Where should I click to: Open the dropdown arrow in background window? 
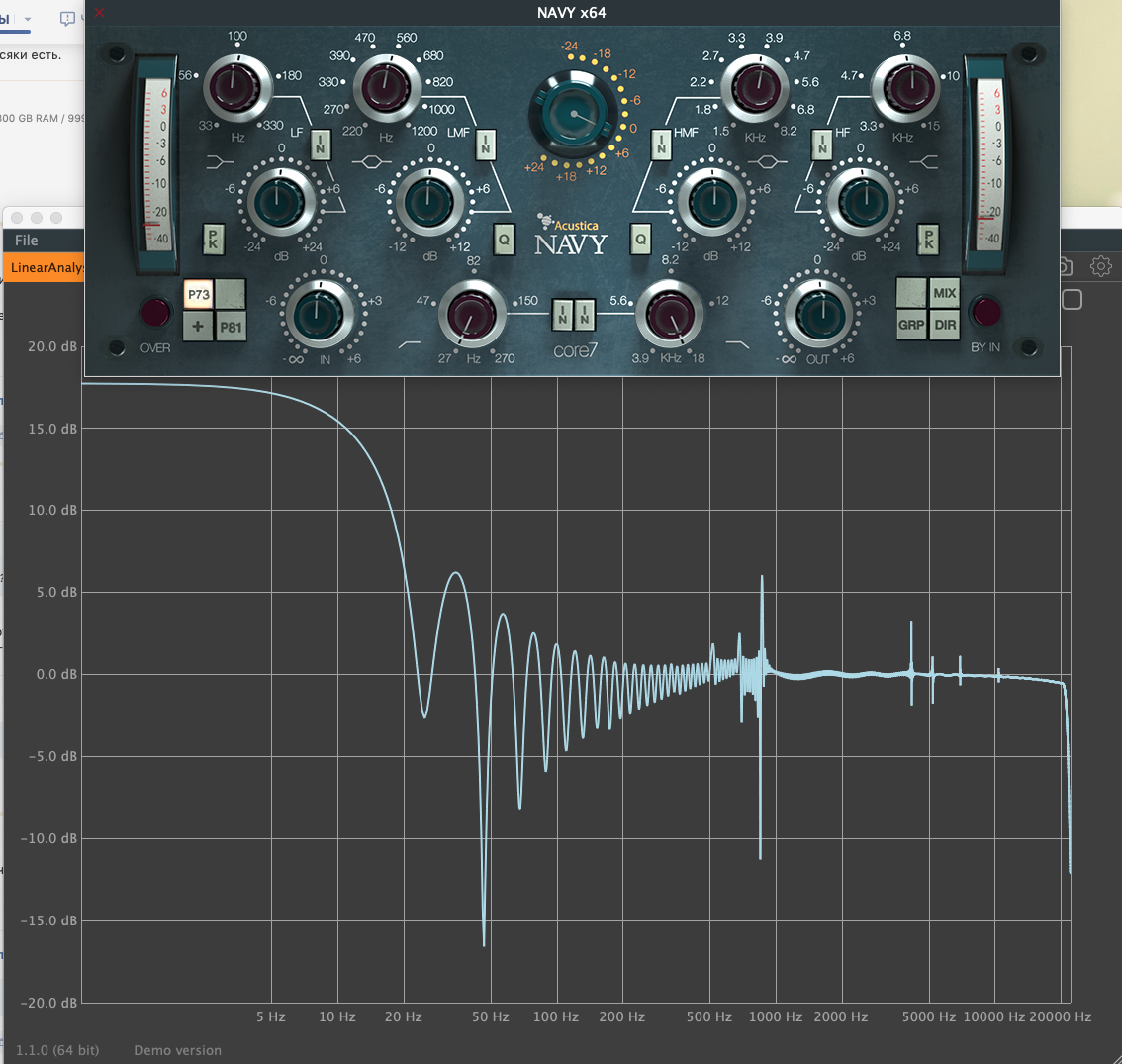[x=28, y=19]
